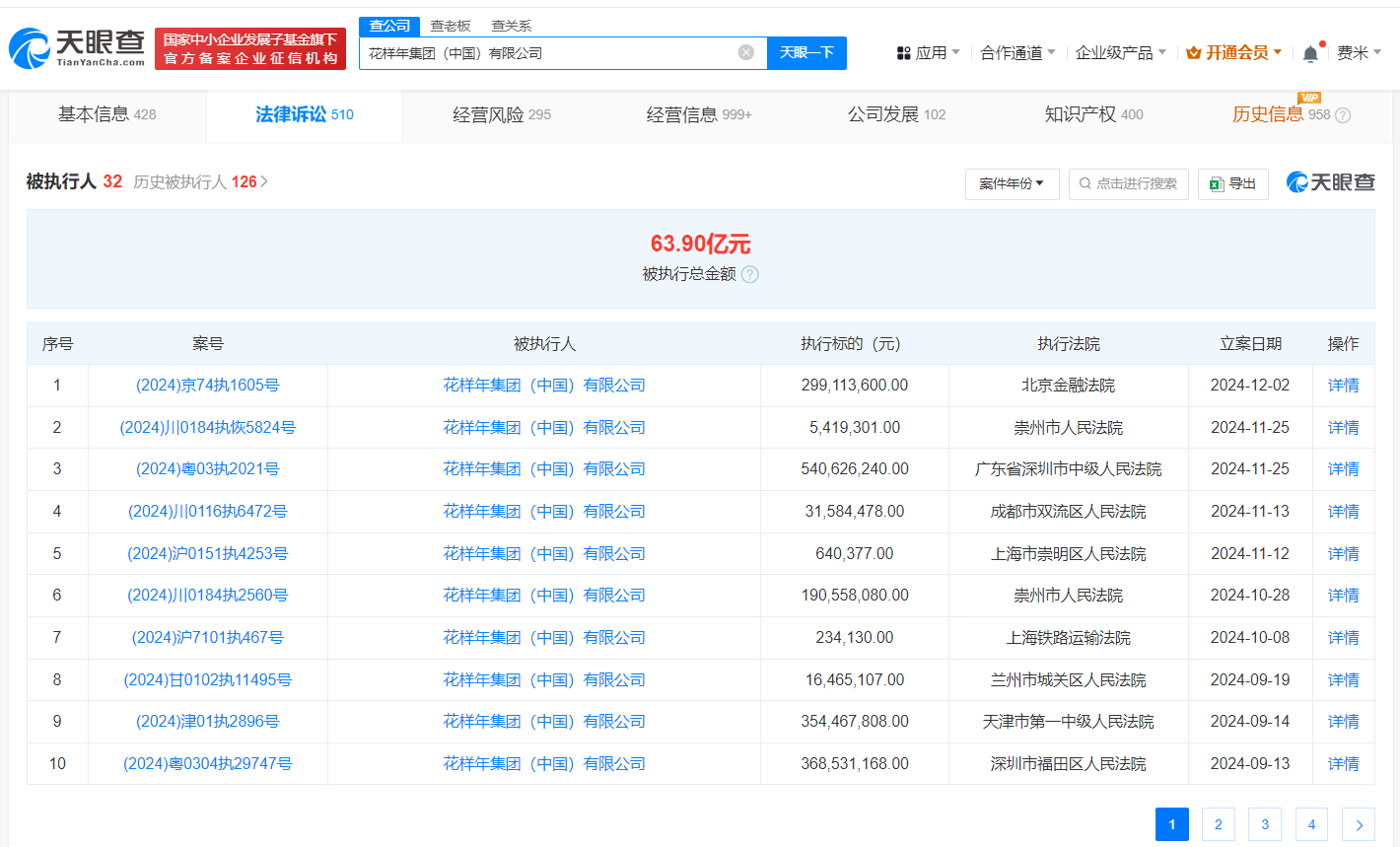Click the 天眼一下 search button
This screenshot has width=1400, height=847.
tap(807, 52)
